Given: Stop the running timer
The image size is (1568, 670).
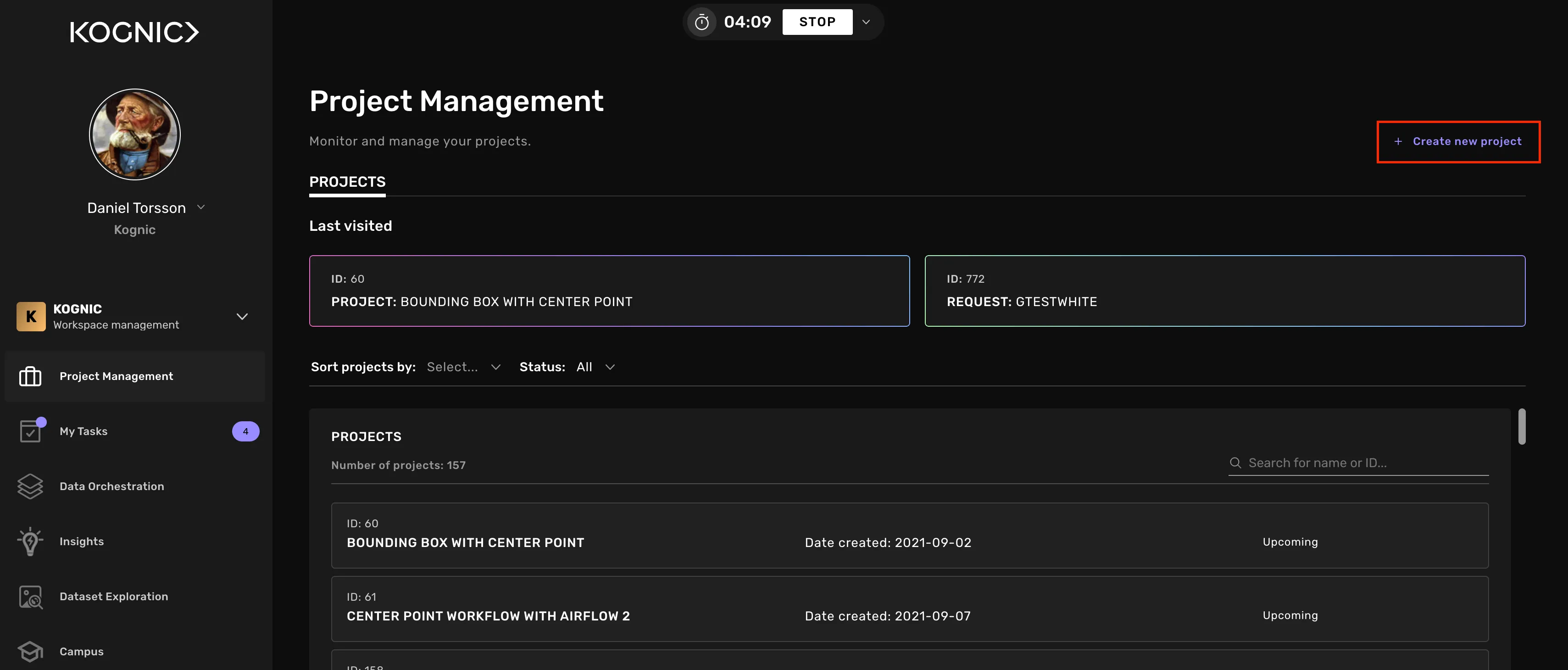Looking at the screenshot, I should (817, 22).
